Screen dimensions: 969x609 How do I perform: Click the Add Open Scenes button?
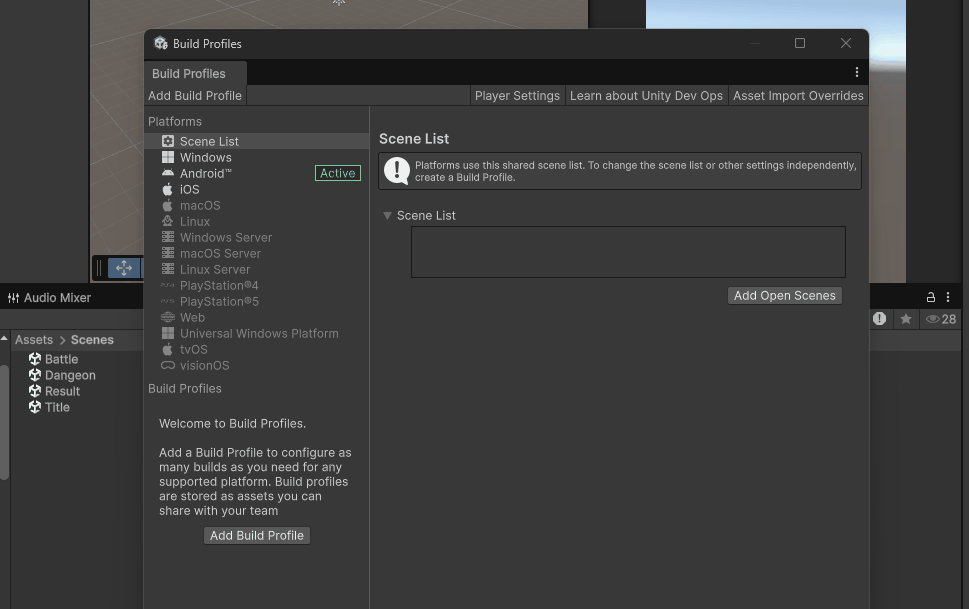[784, 296]
